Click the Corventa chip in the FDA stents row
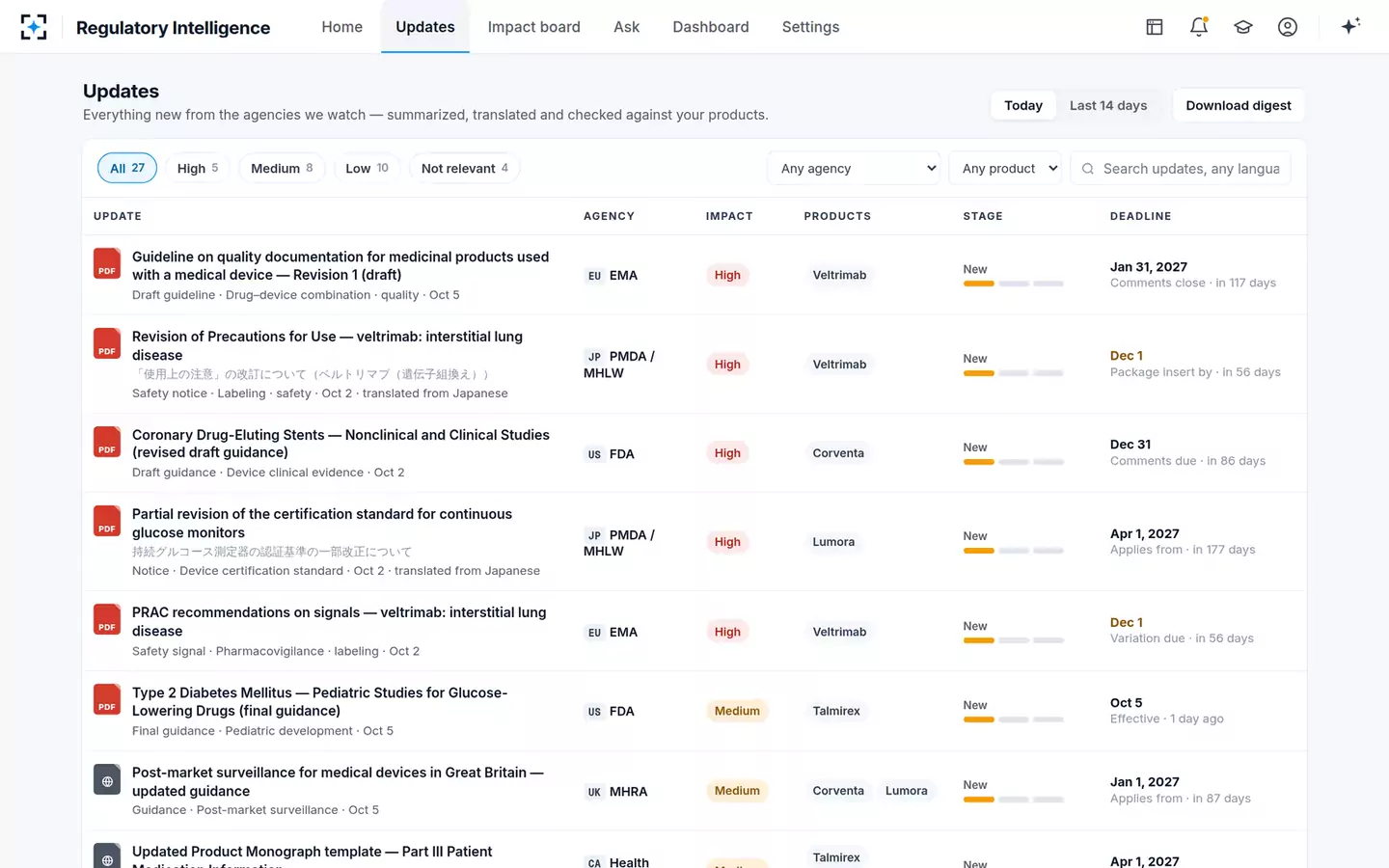The width and height of the screenshot is (1389, 868). click(838, 453)
